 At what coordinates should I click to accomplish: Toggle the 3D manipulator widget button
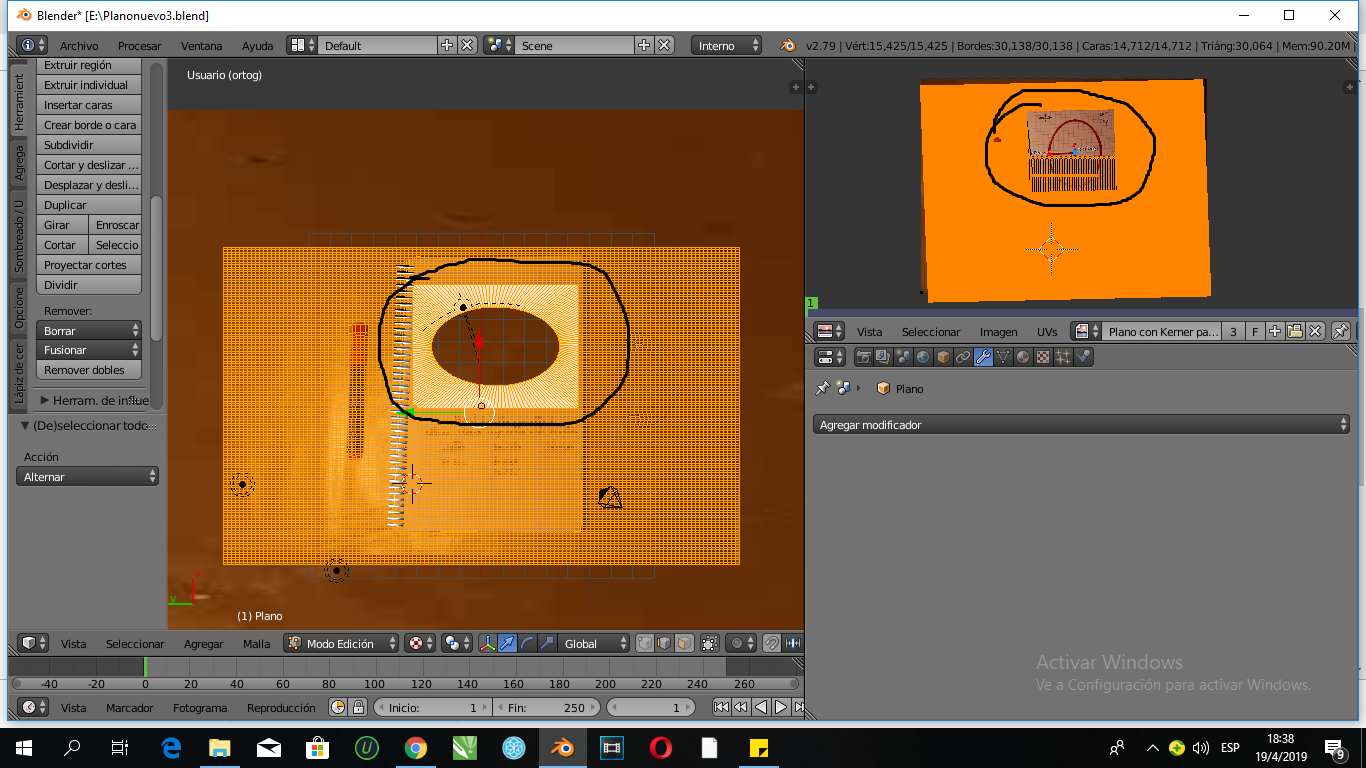pos(487,644)
